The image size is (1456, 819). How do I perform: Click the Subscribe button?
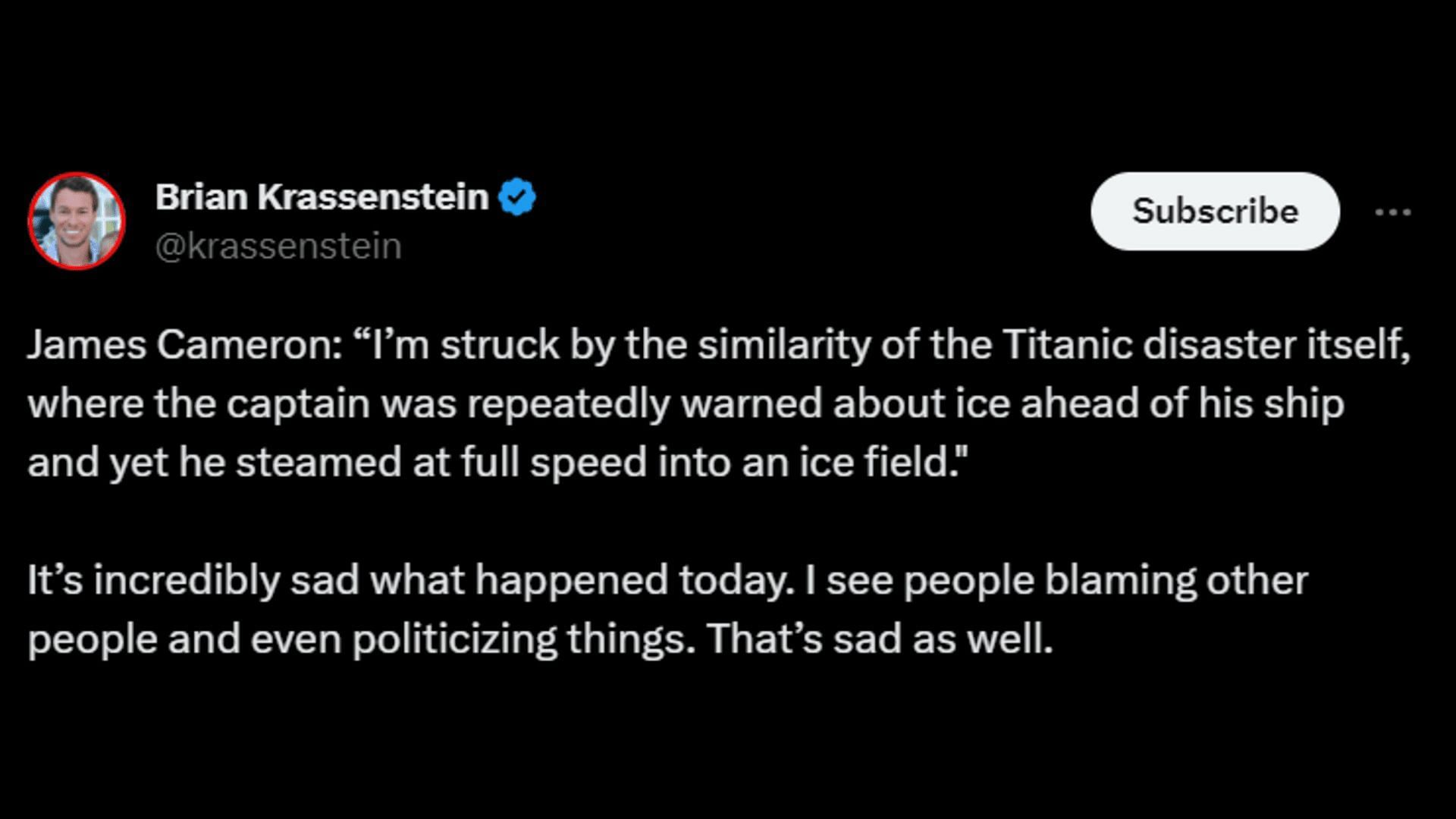[1215, 212]
